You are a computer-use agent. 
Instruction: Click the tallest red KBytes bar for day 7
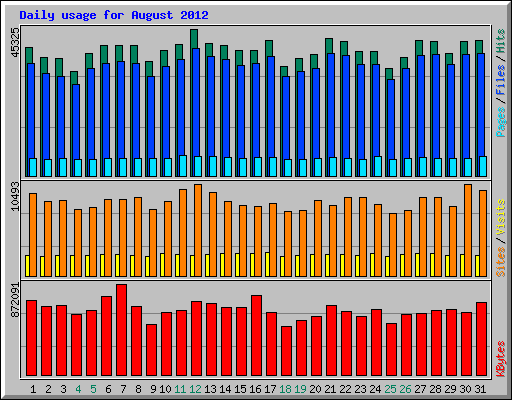121,330
